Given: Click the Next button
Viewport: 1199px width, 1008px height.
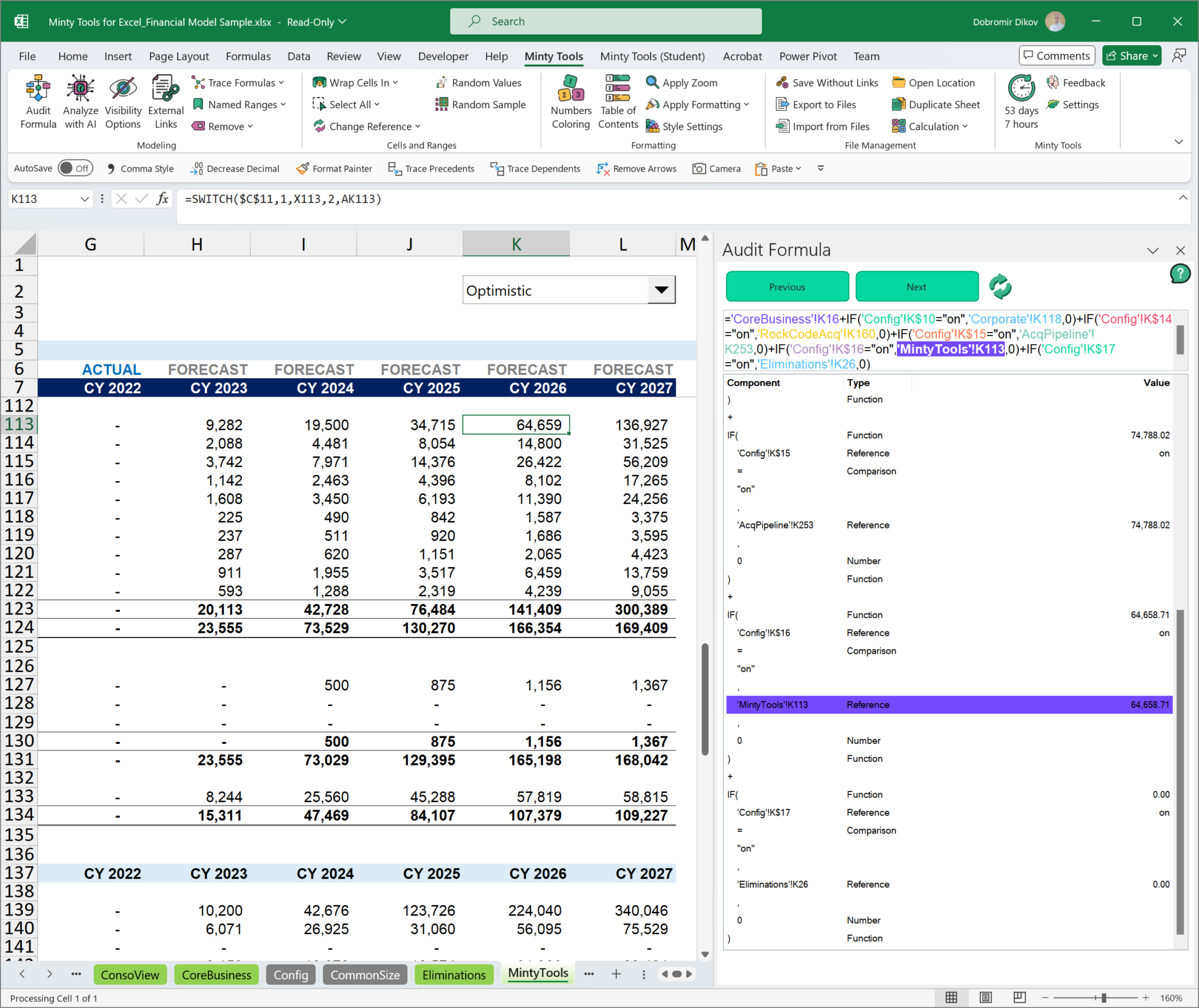Looking at the screenshot, I should tap(916, 287).
